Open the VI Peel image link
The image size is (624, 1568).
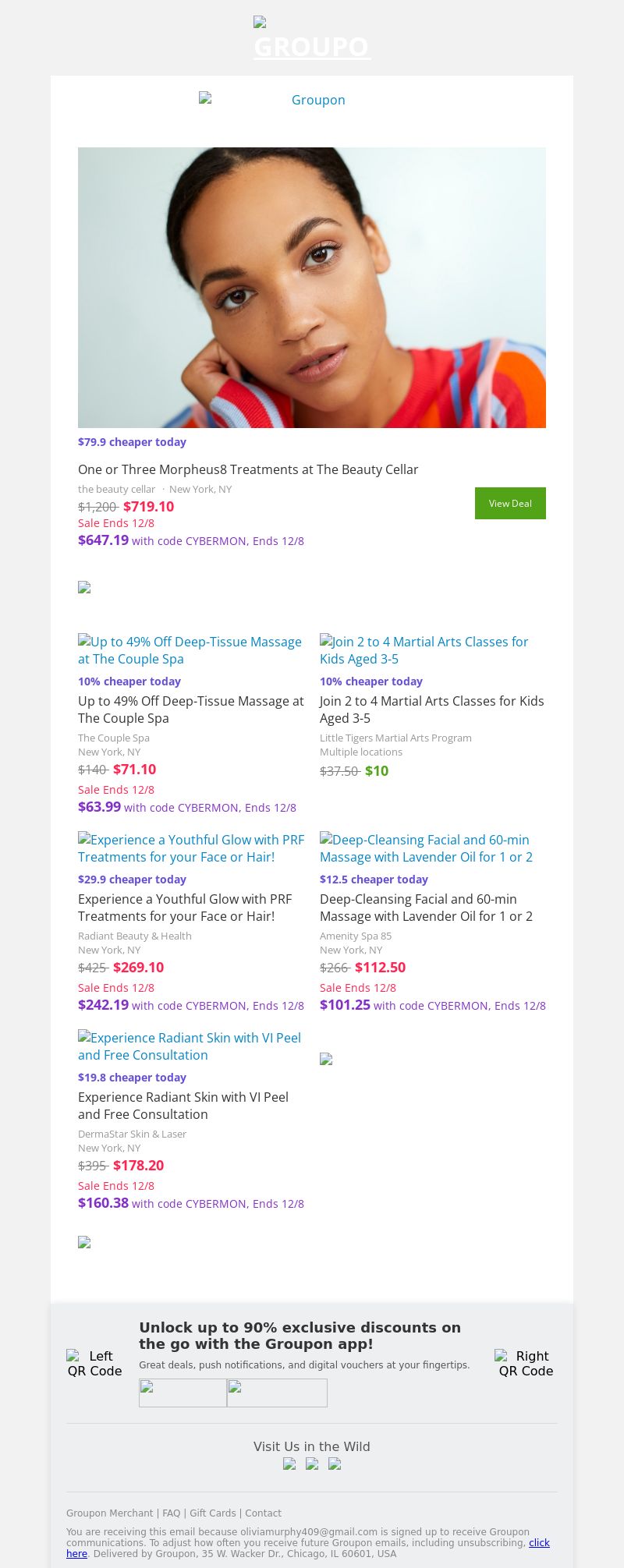tap(190, 1046)
